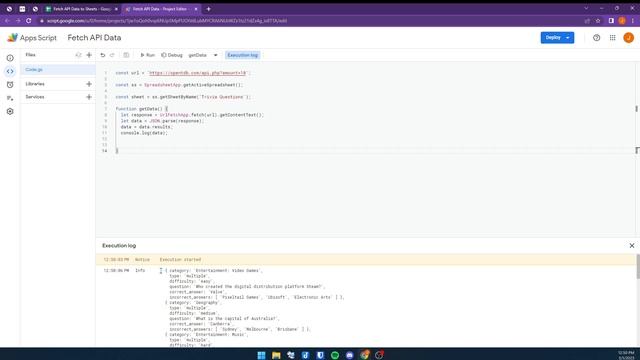Open the Chrome profile avatar
Viewport: 640px width, 360px height.
(x=622, y=21)
